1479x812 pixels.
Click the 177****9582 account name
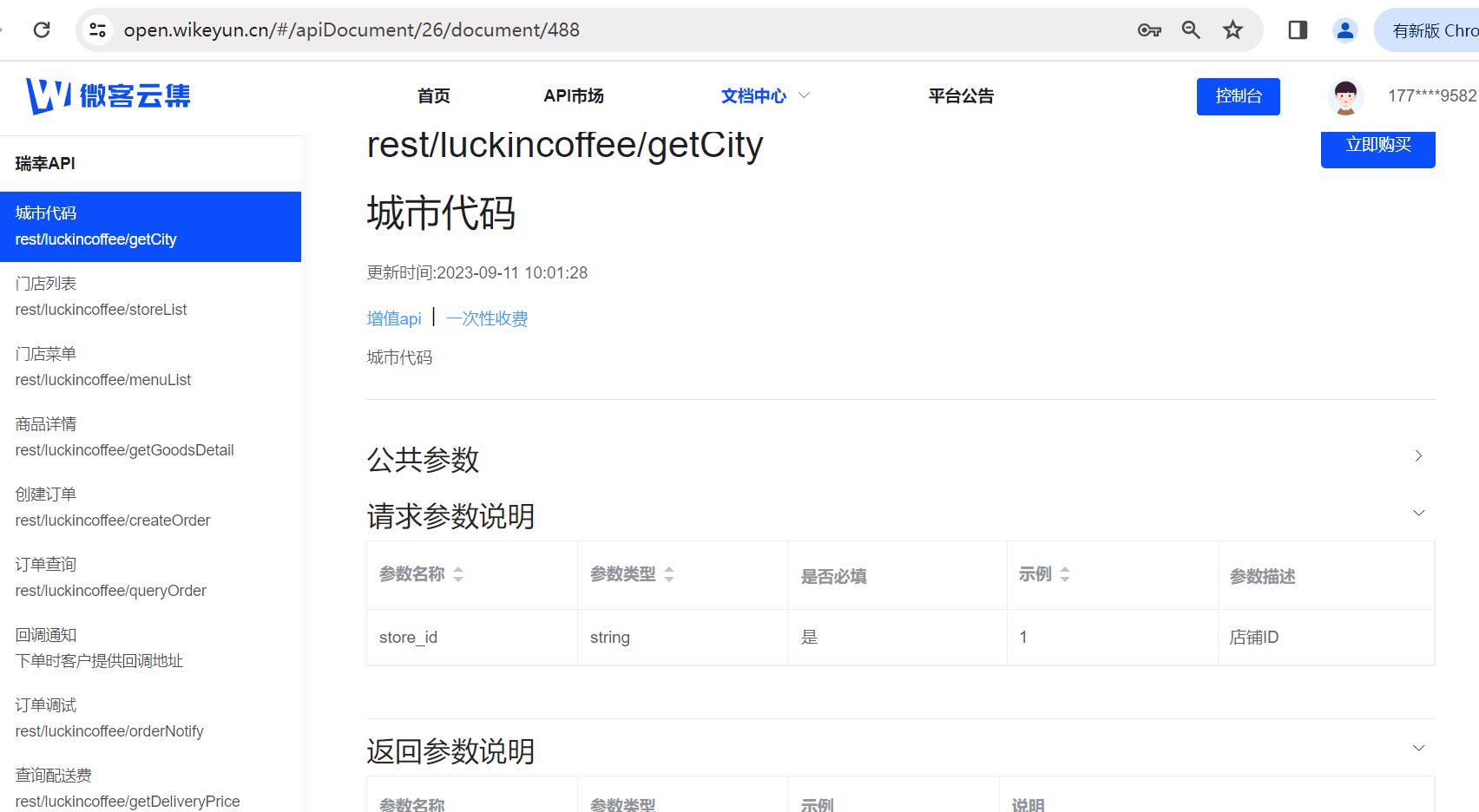point(1432,96)
